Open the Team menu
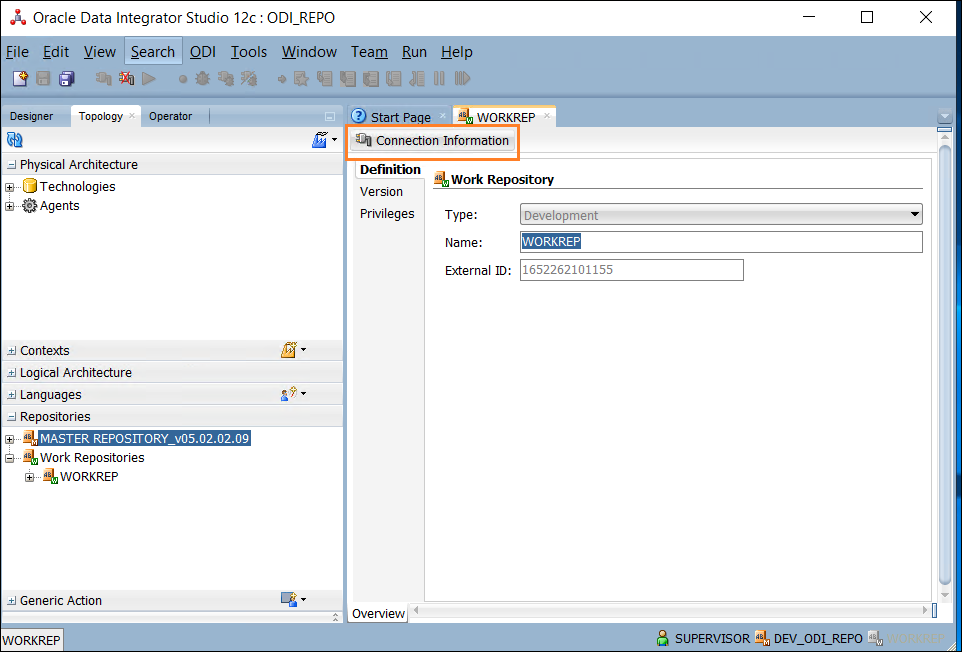The image size is (962, 652). coord(369,52)
